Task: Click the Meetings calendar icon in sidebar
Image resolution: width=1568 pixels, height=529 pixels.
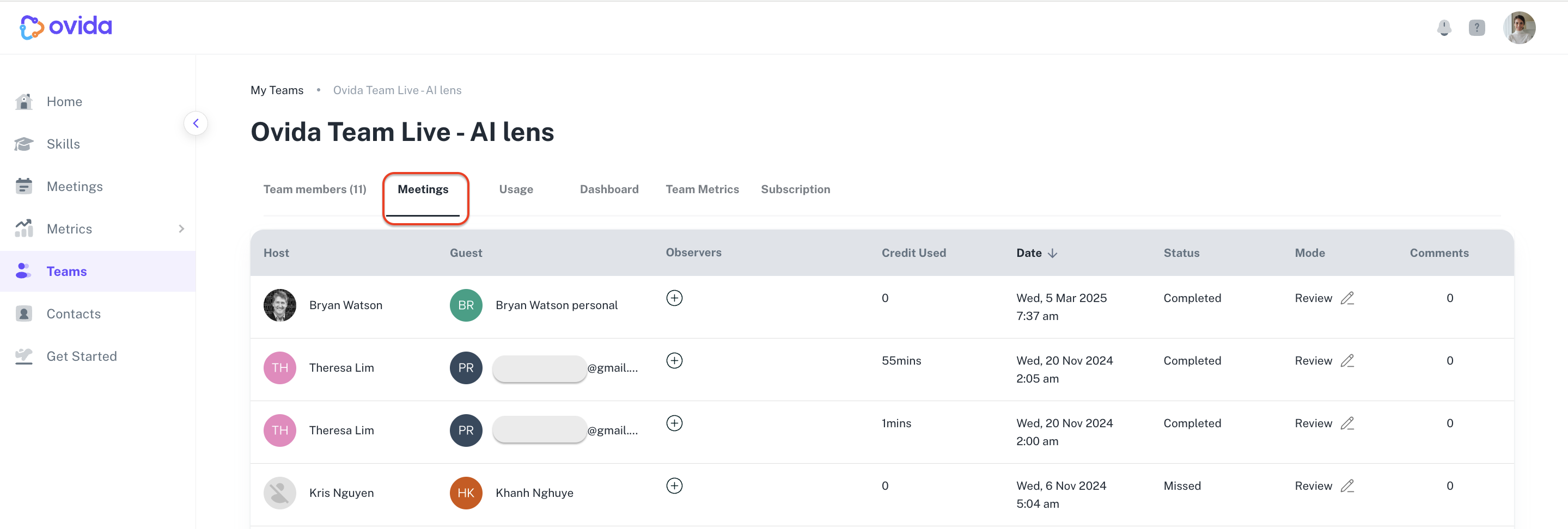Action: (x=24, y=186)
